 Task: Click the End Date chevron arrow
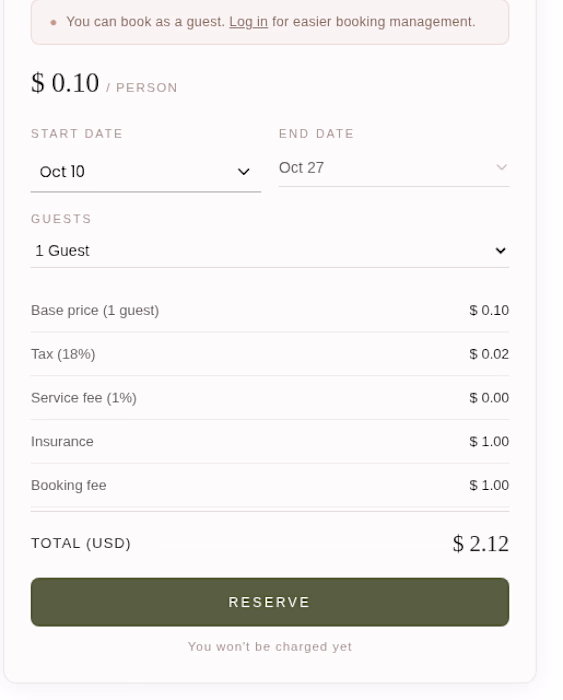[501, 167]
